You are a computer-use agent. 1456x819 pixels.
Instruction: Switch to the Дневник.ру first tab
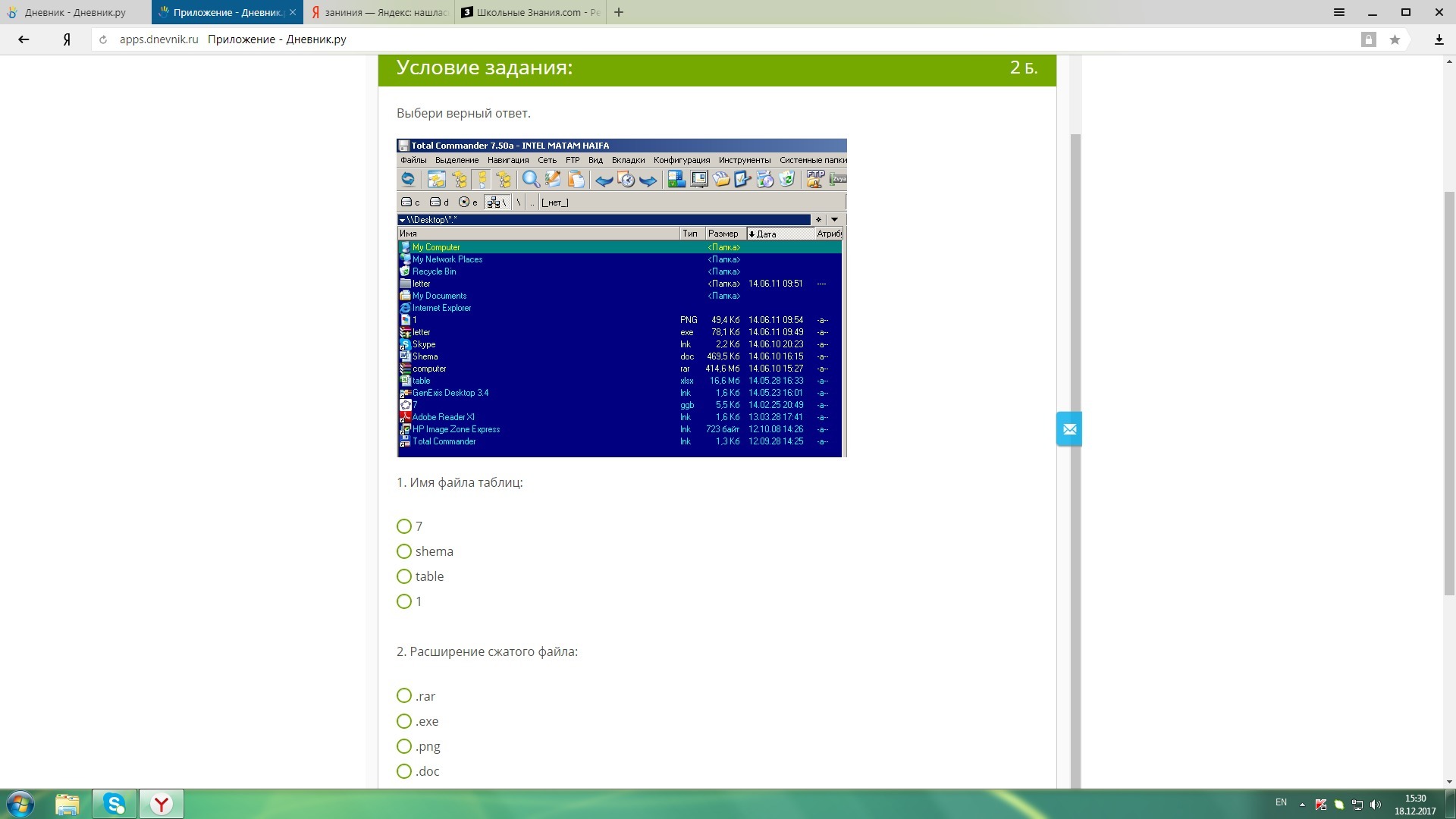(75, 12)
